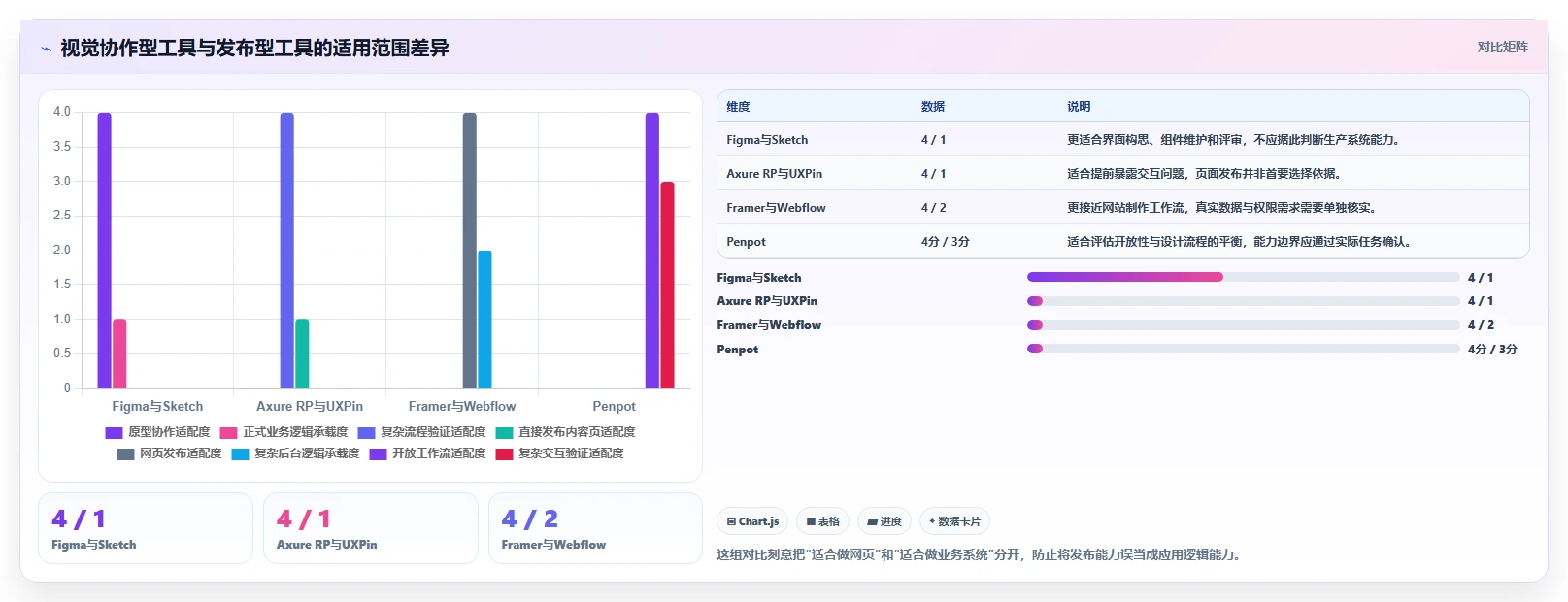Click the Axure RP与UXPin label in the progress list

(767, 301)
